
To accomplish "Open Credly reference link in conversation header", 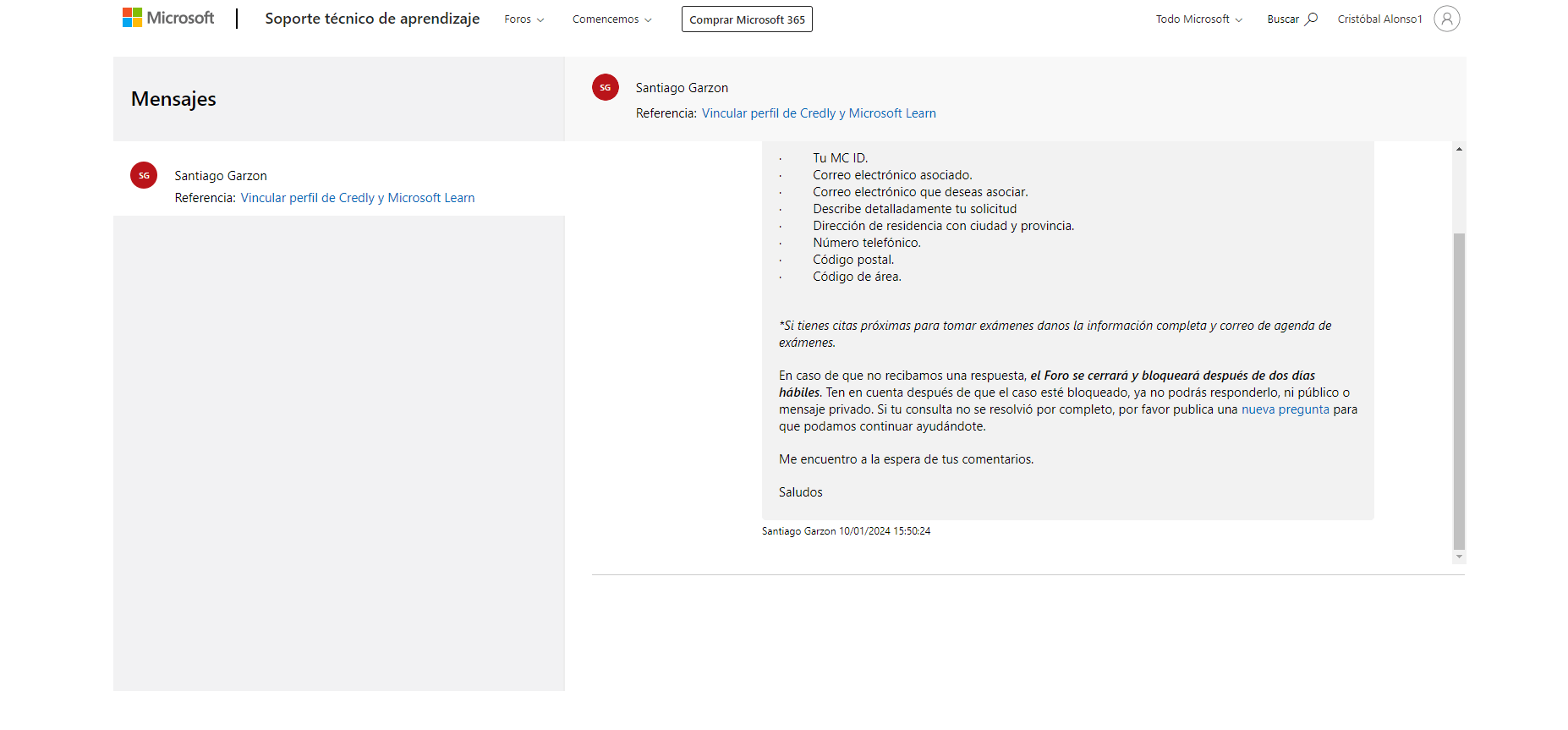I will pyautogui.click(x=819, y=113).
